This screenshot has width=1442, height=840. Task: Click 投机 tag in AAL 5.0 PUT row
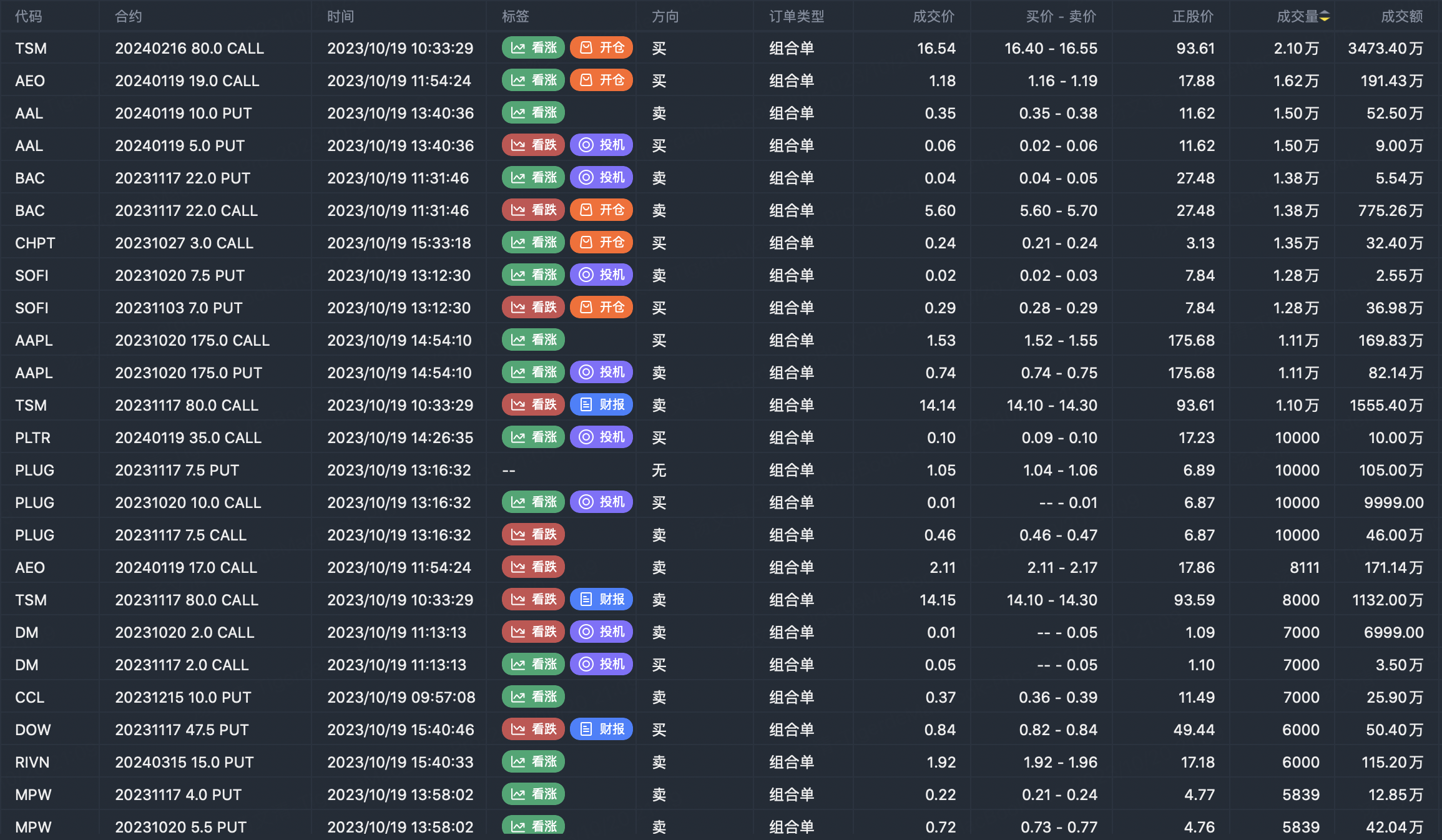tap(601, 145)
